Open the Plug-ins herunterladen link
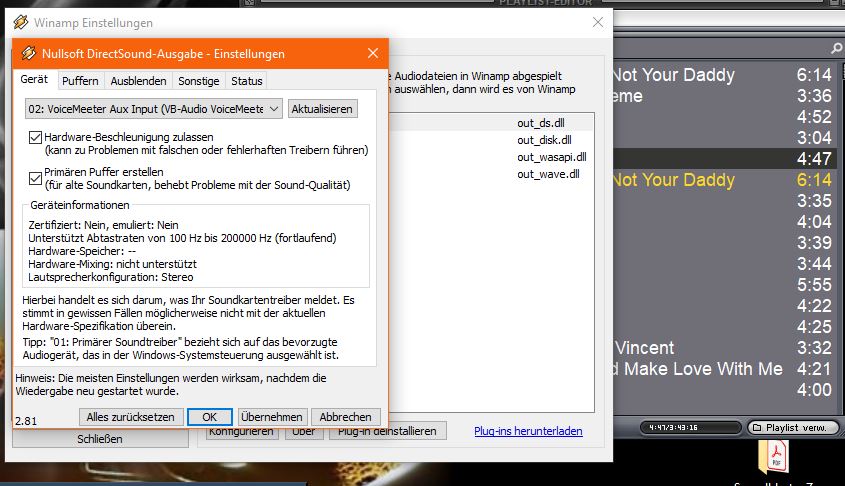The image size is (845, 486). (x=528, y=431)
